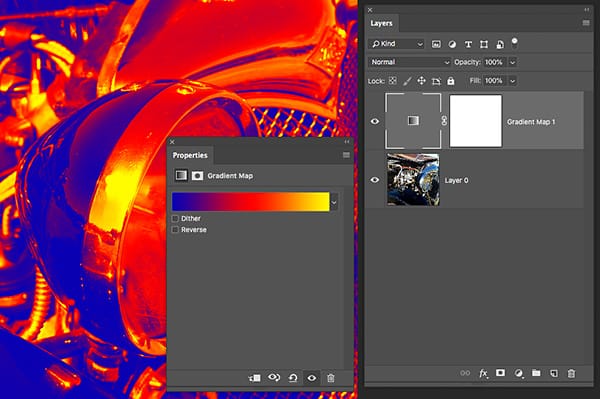Filter layers by adjustment layer type
Screen dimensions: 600x399
pyautogui.click(x=452, y=44)
